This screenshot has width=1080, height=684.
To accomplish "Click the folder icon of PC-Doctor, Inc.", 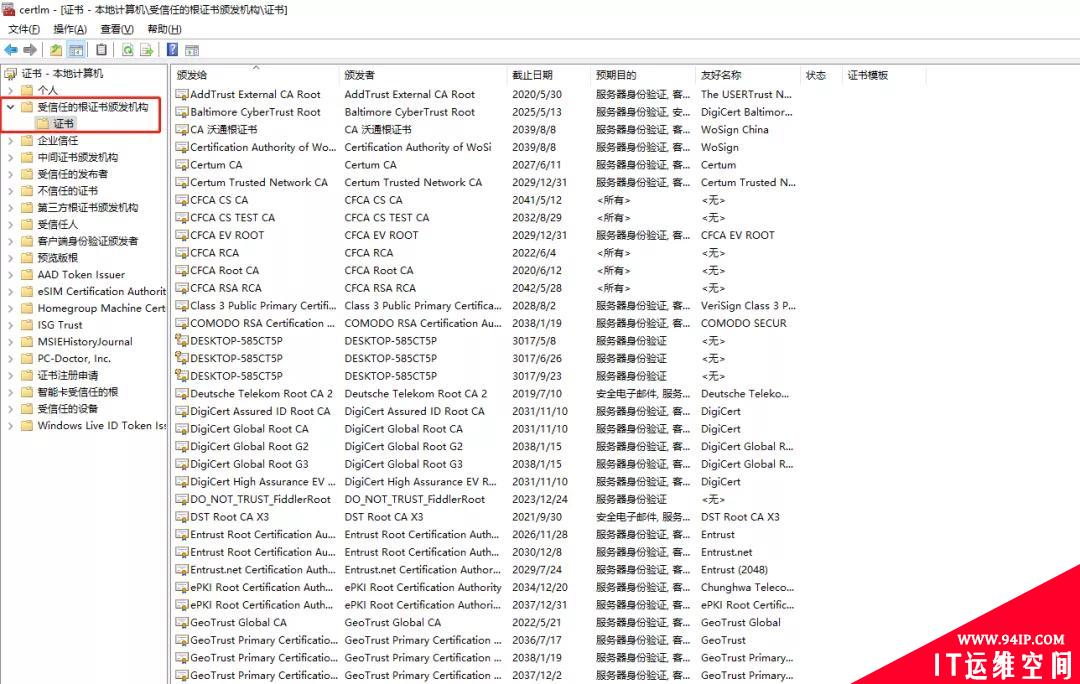I will (x=27, y=358).
